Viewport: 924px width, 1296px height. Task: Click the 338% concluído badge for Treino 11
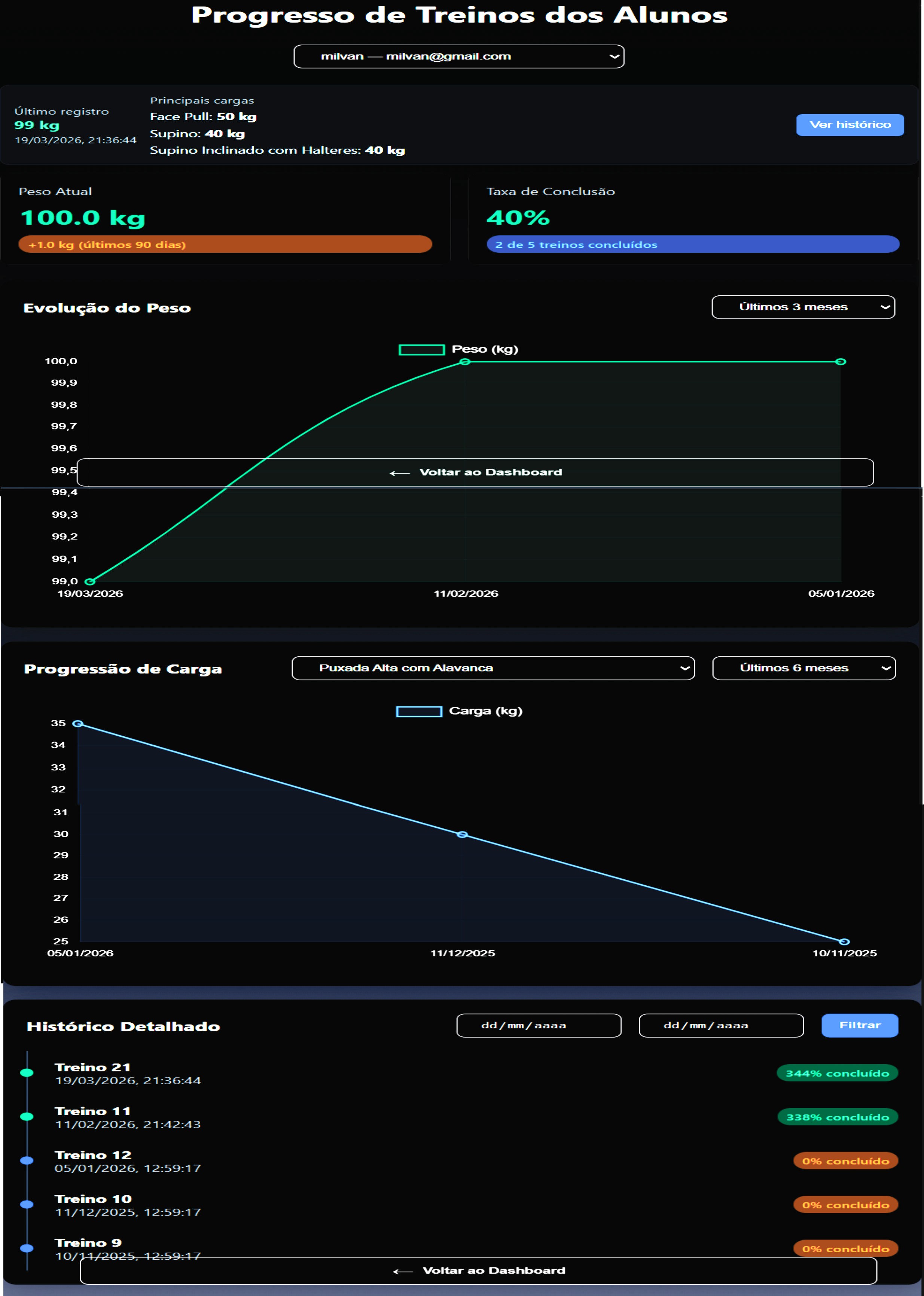pos(837,1117)
